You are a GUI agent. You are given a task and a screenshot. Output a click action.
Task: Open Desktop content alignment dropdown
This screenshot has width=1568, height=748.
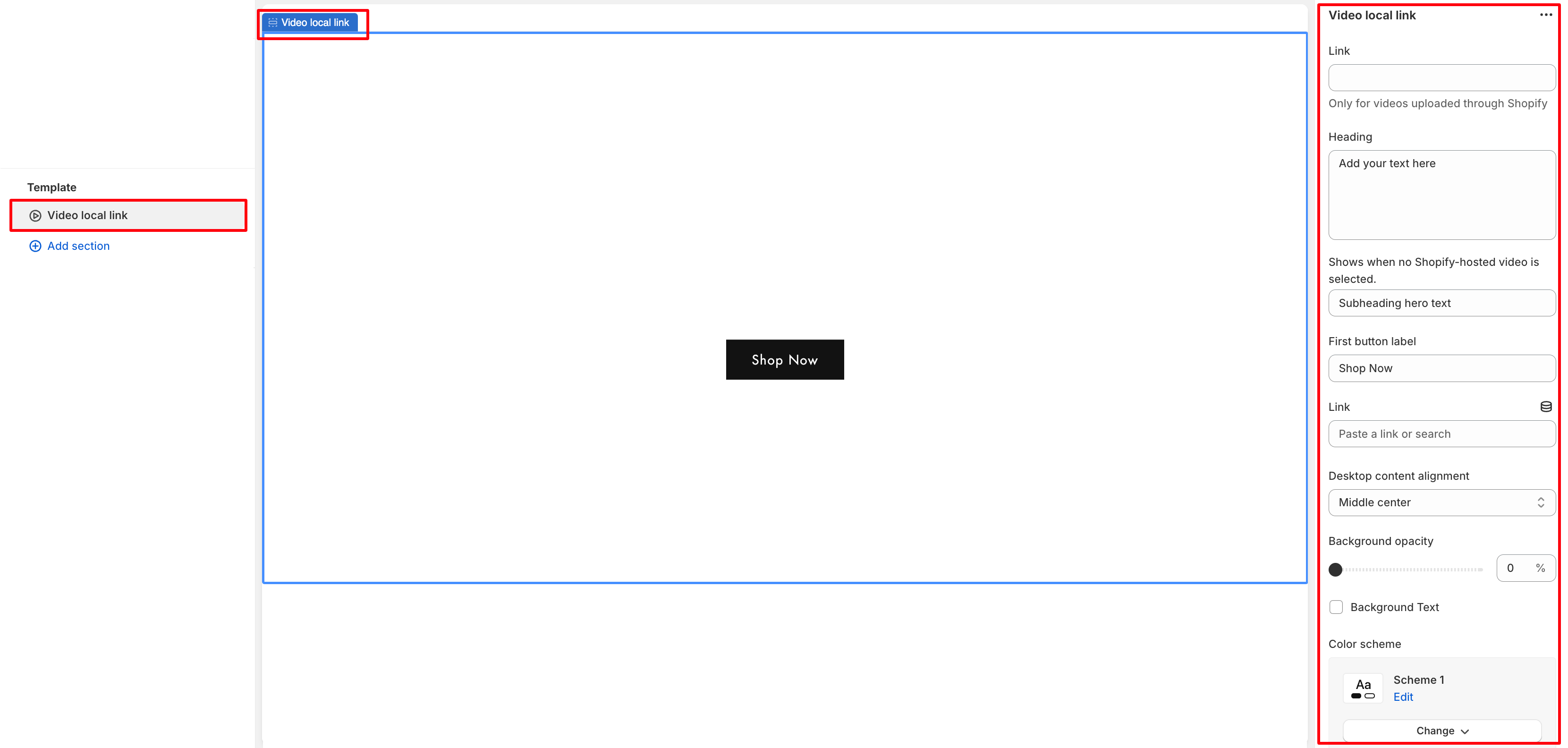(x=1441, y=502)
